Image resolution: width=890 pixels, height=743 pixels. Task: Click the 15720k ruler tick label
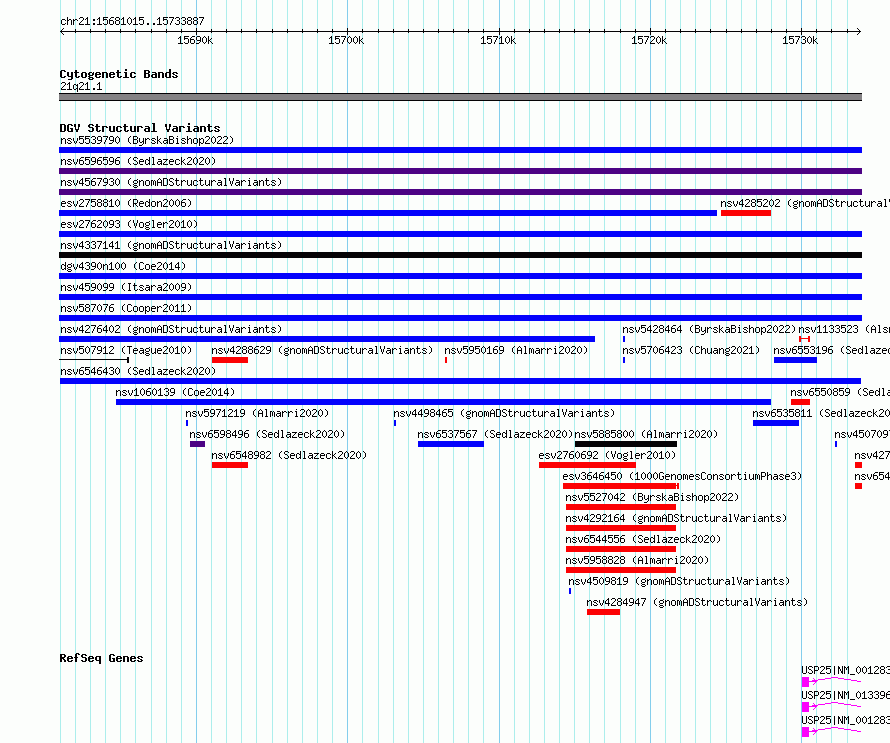tap(649, 40)
